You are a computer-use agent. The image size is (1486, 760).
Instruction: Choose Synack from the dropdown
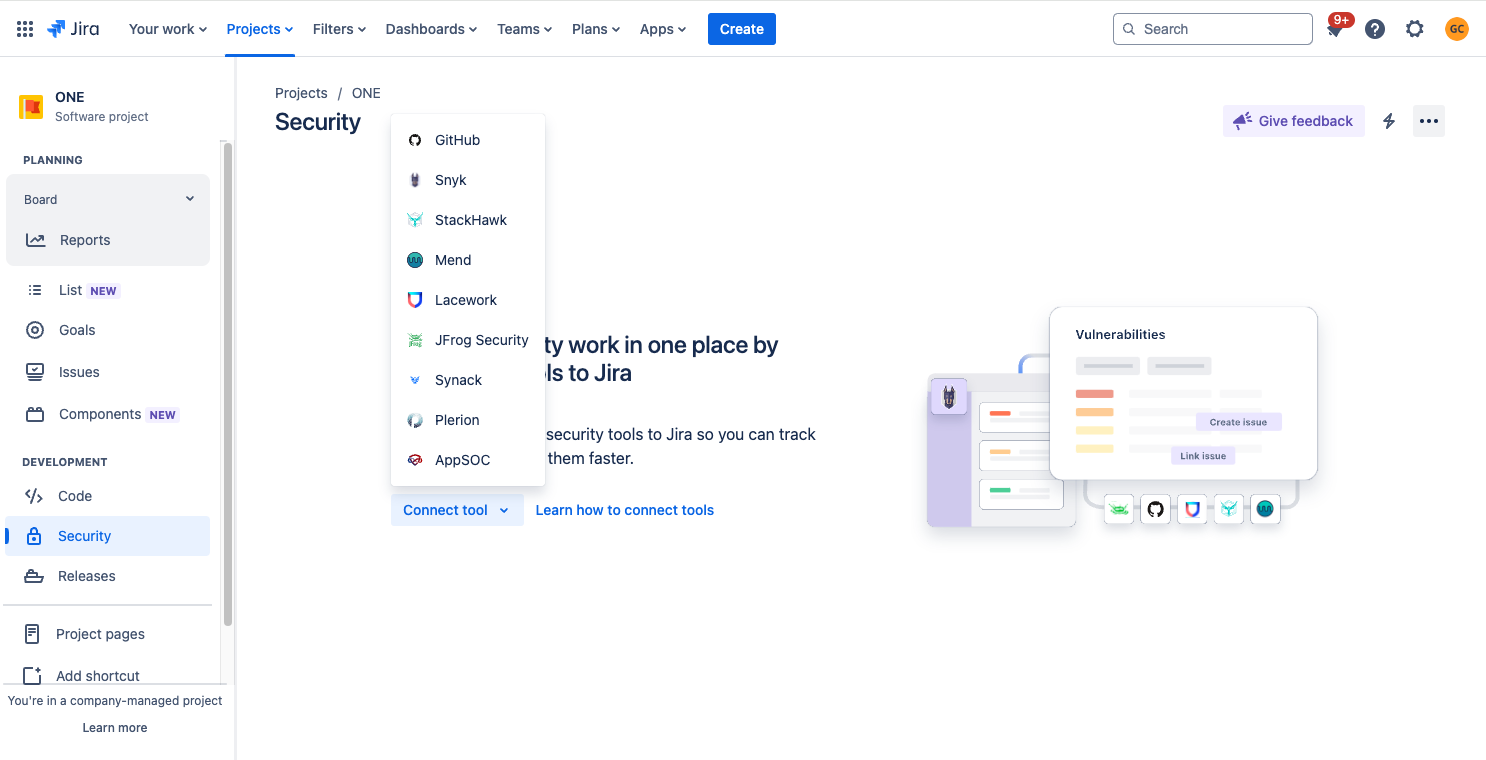pos(468,380)
